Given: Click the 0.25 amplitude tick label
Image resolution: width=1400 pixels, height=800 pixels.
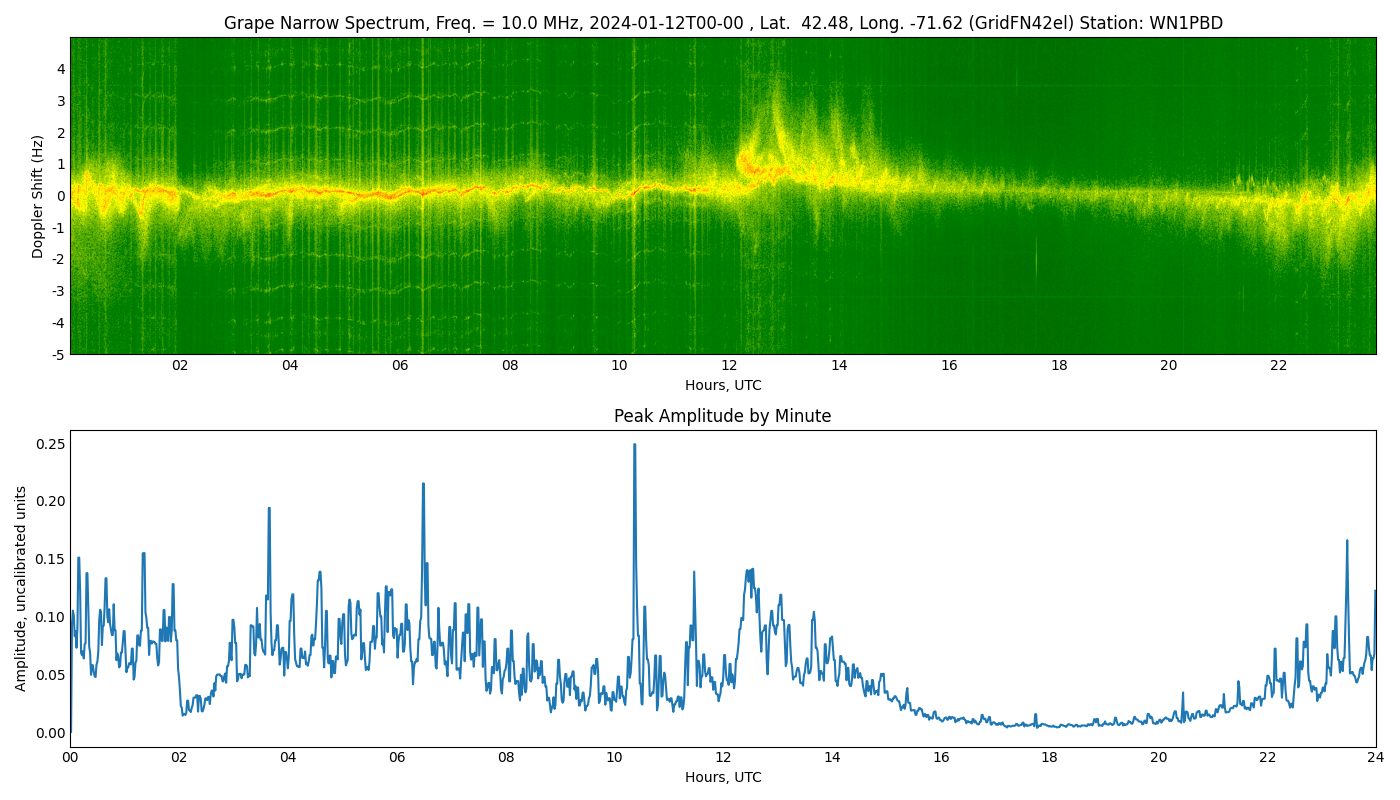Looking at the screenshot, I should (50, 444).
